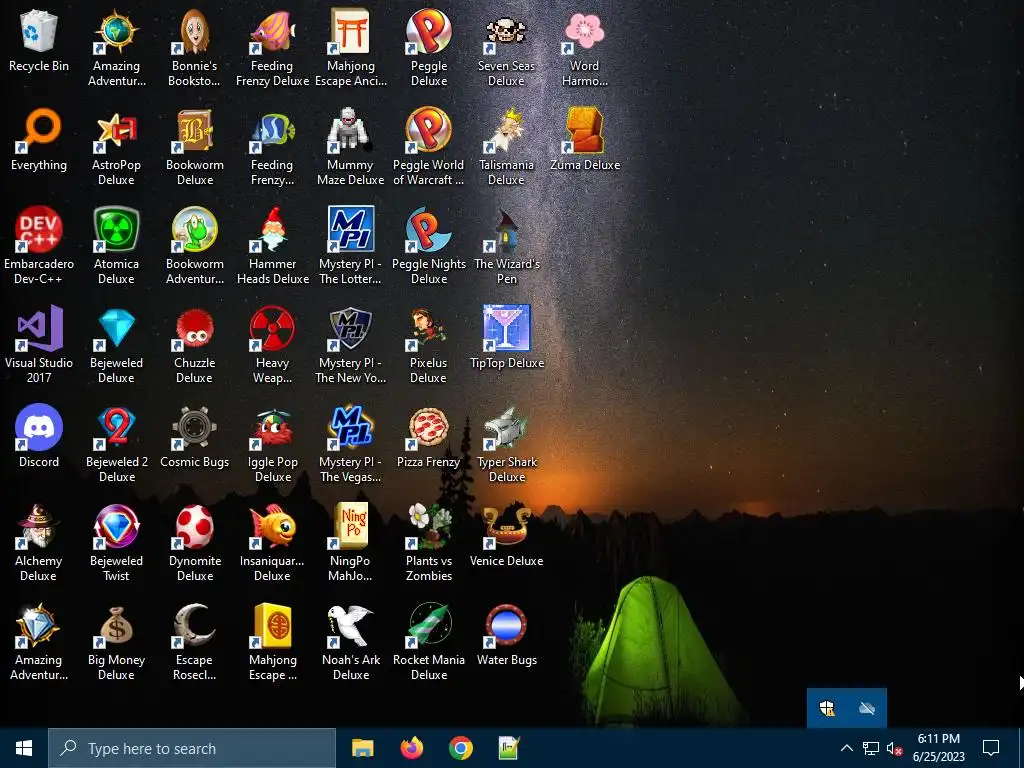This screenshot has height=768, width=1024.
Task: Open the Discord desktop shortcut
Action: (39, 427)
